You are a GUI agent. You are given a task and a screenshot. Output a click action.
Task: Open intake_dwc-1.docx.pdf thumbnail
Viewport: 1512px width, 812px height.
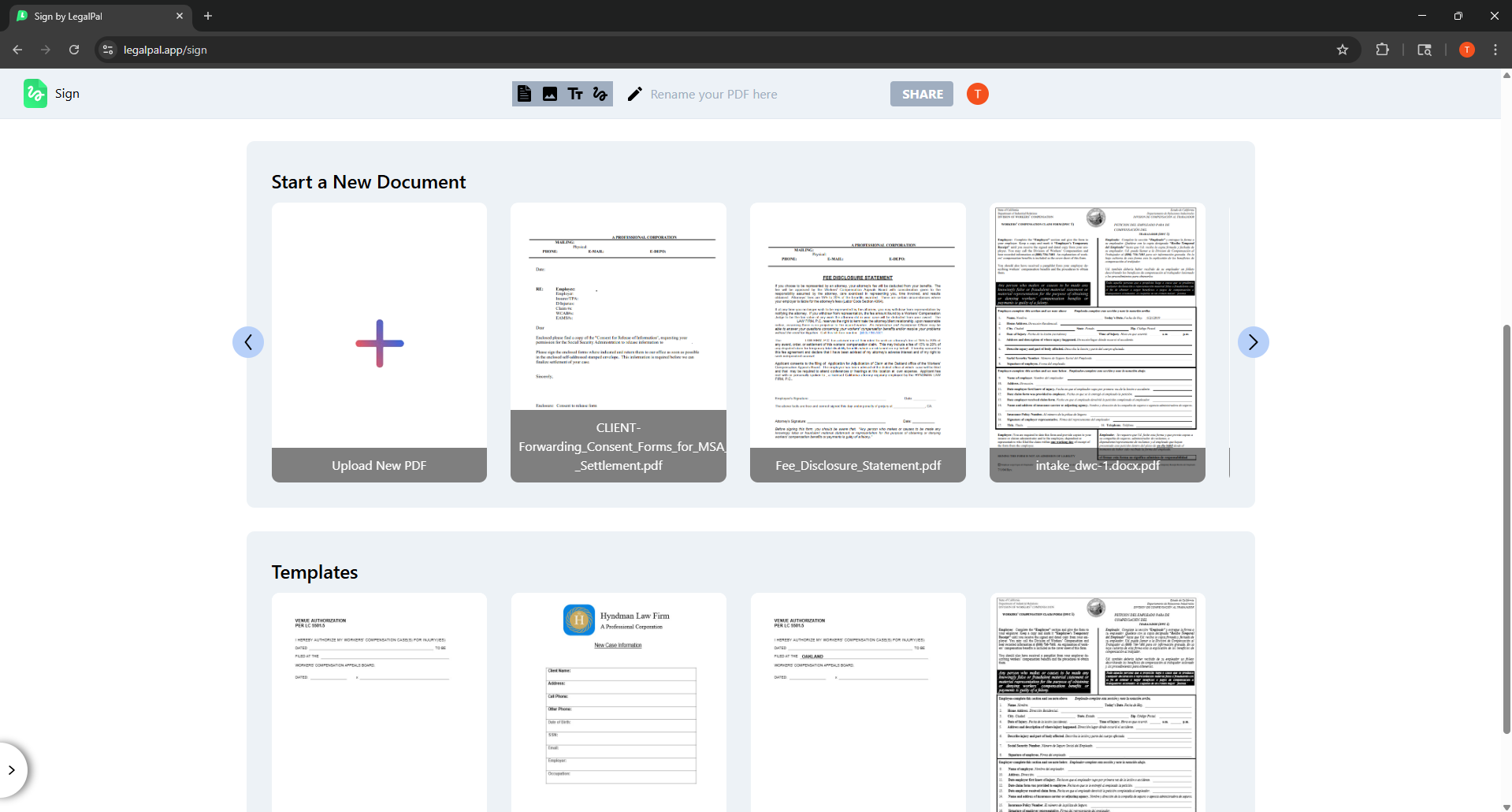(1098, 342)
